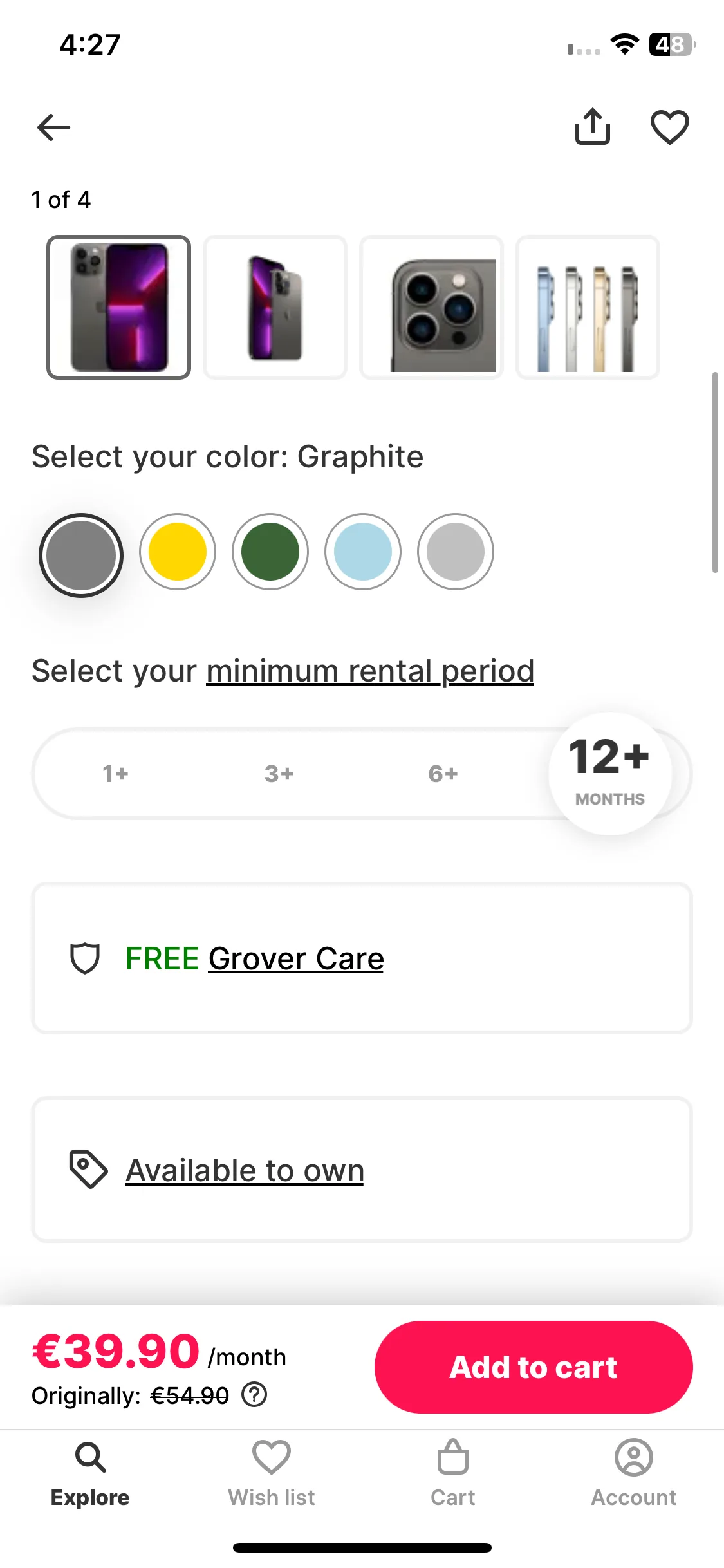Select the 6+ month rental period
This screenshot has width=724, height=1568.
pyautogui.click(x=443, y=773)
